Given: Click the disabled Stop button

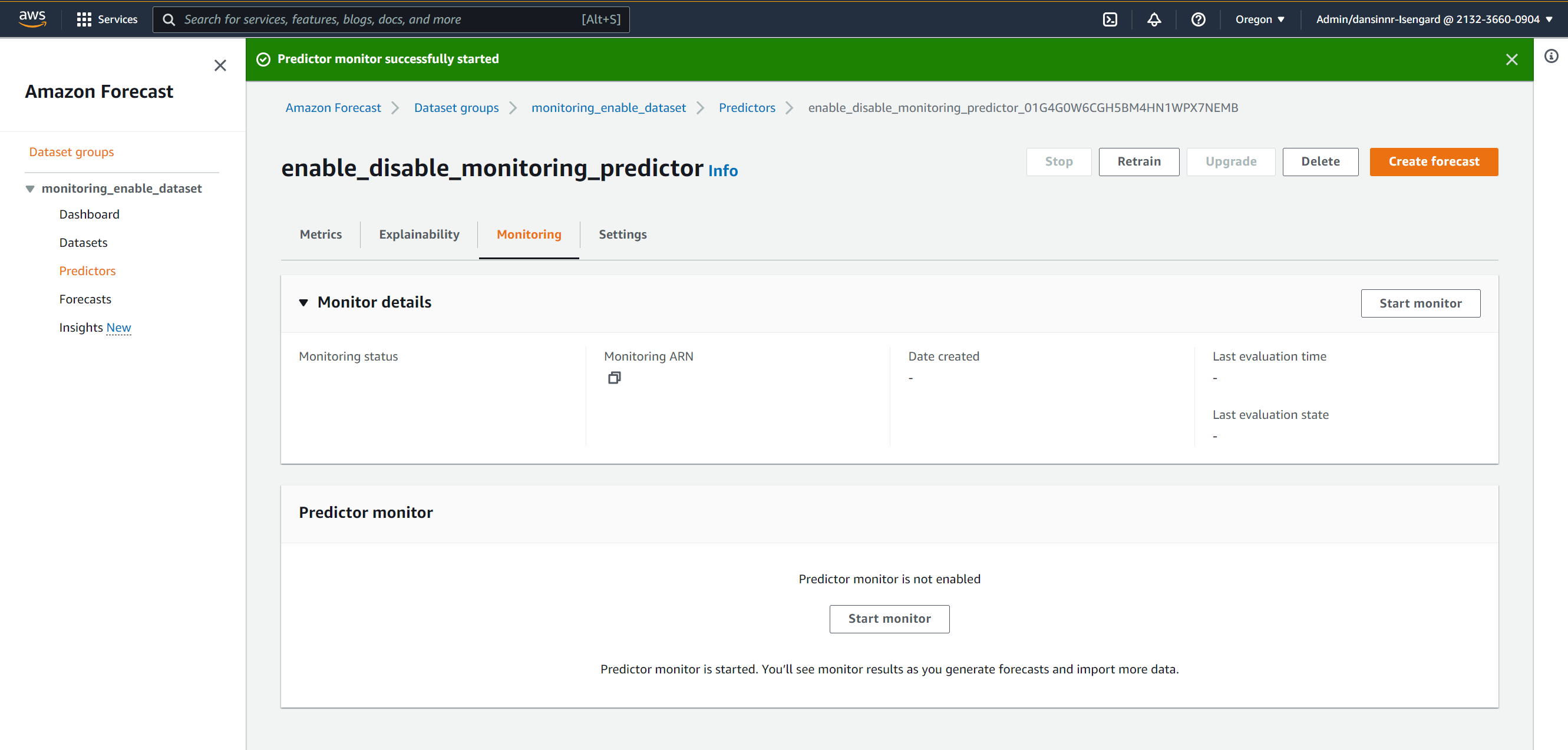Looking at the screenshot, I should [1058, 162].
